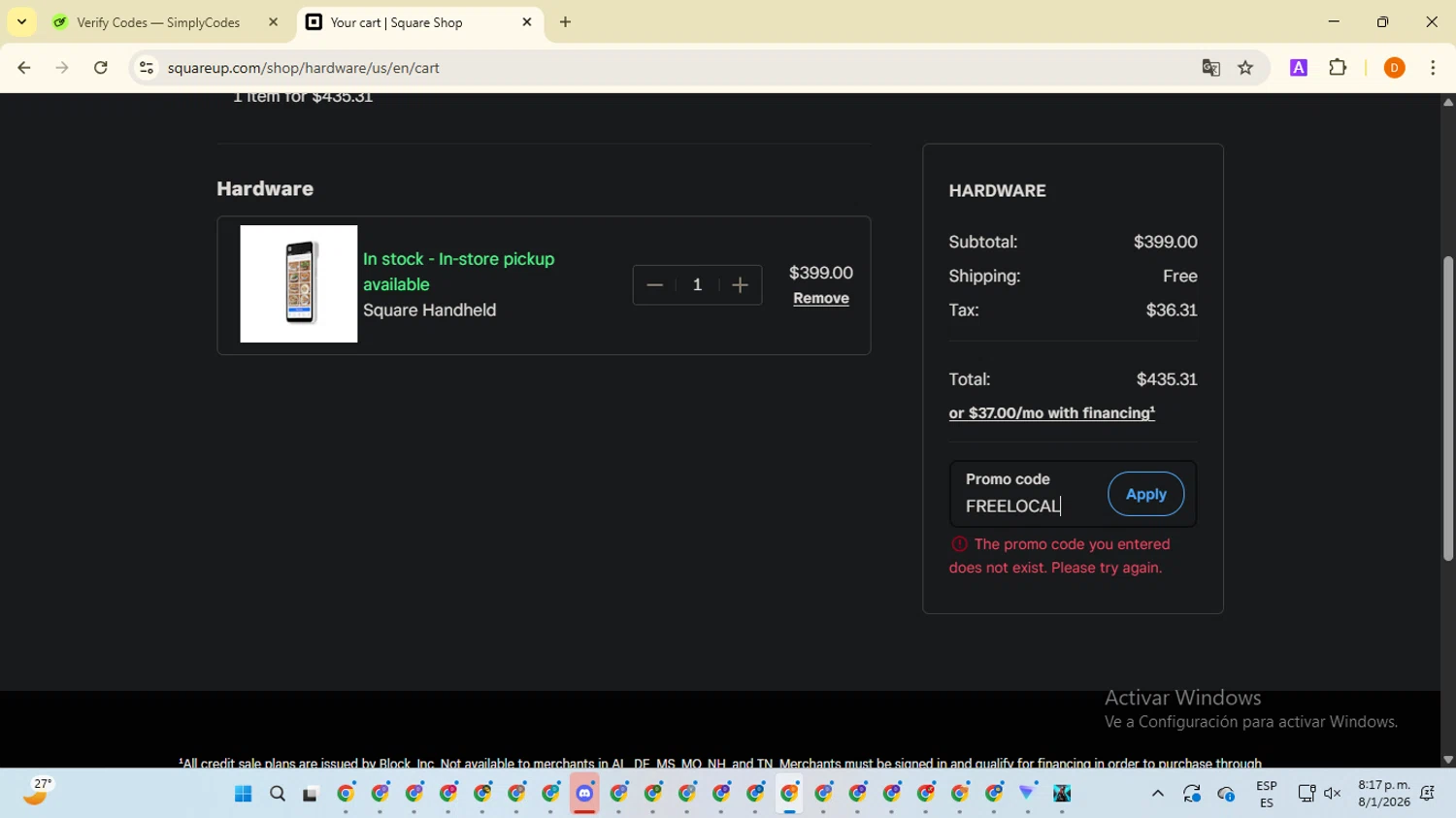Open the weather widget showing 27°
This screenshot has width=1456, height=818.
[37, 793]
